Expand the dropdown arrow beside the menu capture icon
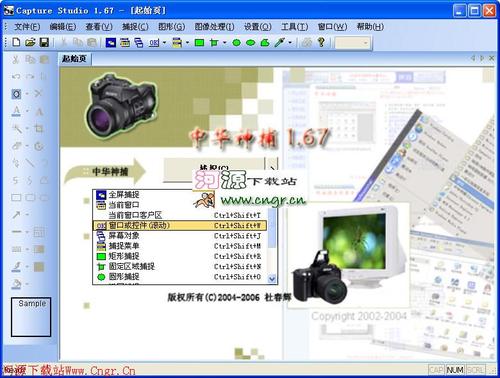Image resolution: width=500 pixels, height=378 pixels. point(187,43)
